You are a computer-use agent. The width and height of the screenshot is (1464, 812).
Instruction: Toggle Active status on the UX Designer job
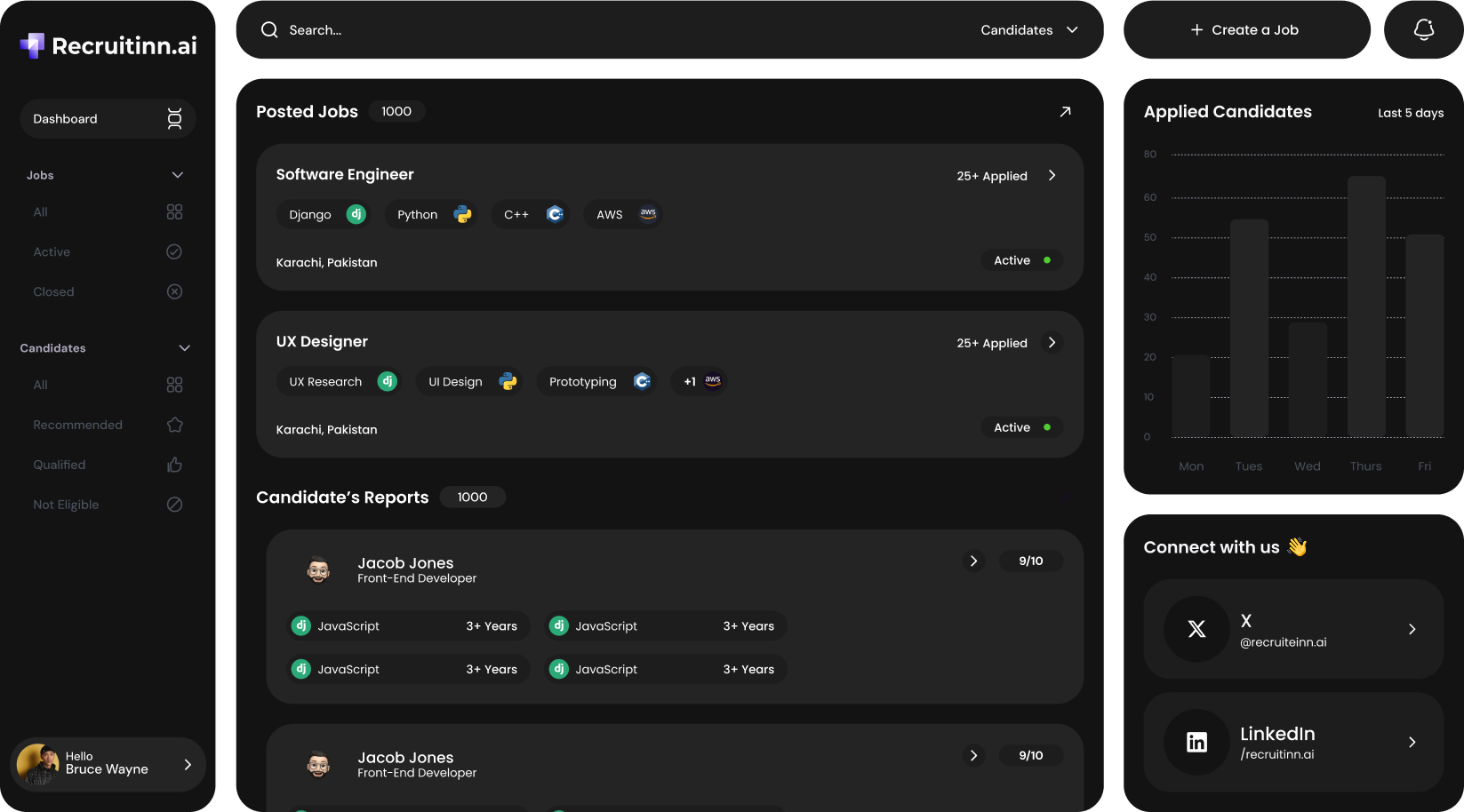[1021, 427]
